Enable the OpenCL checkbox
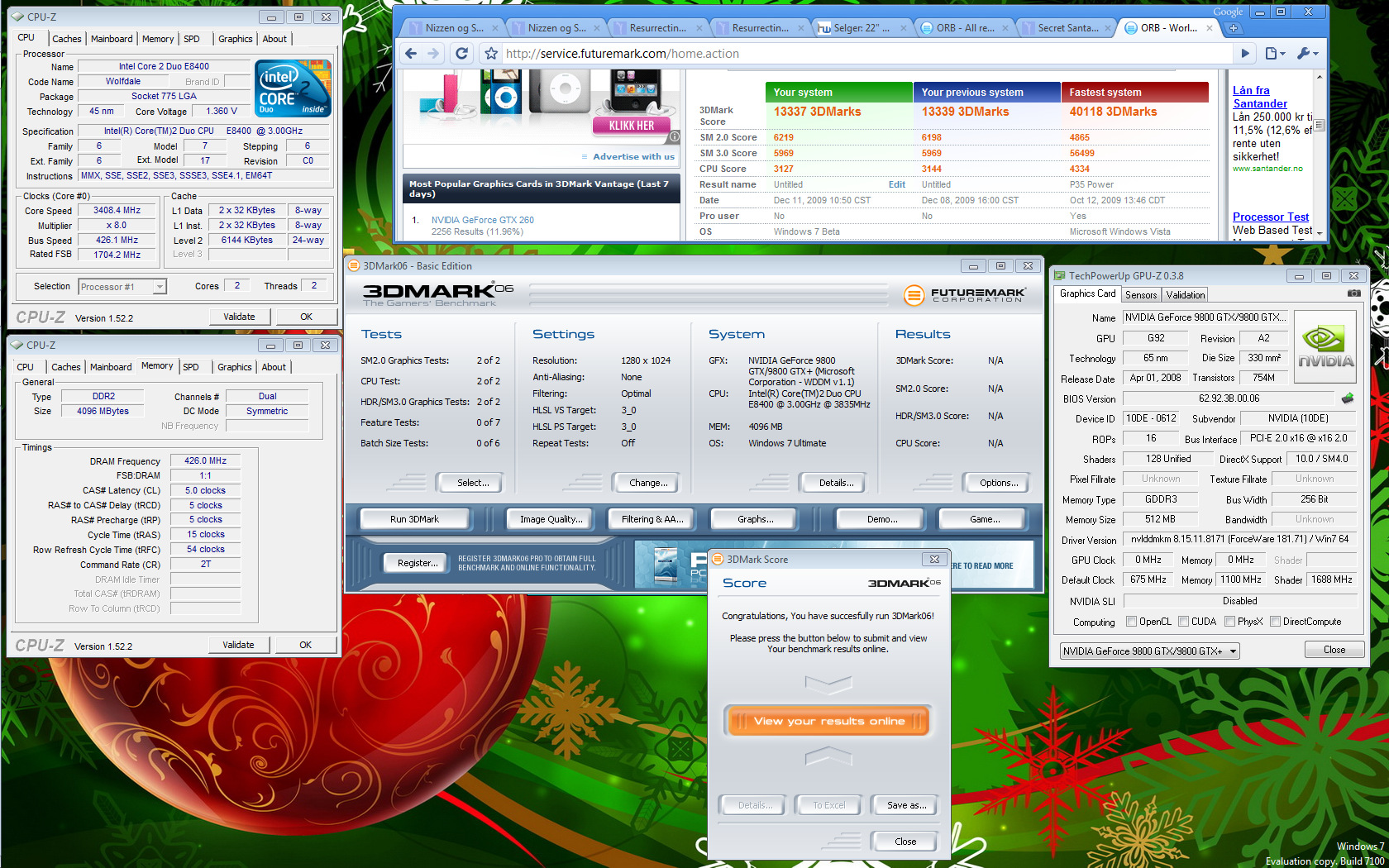Image resolution: width=1389 pixels, height=868 pixels. click(1132, 622)
